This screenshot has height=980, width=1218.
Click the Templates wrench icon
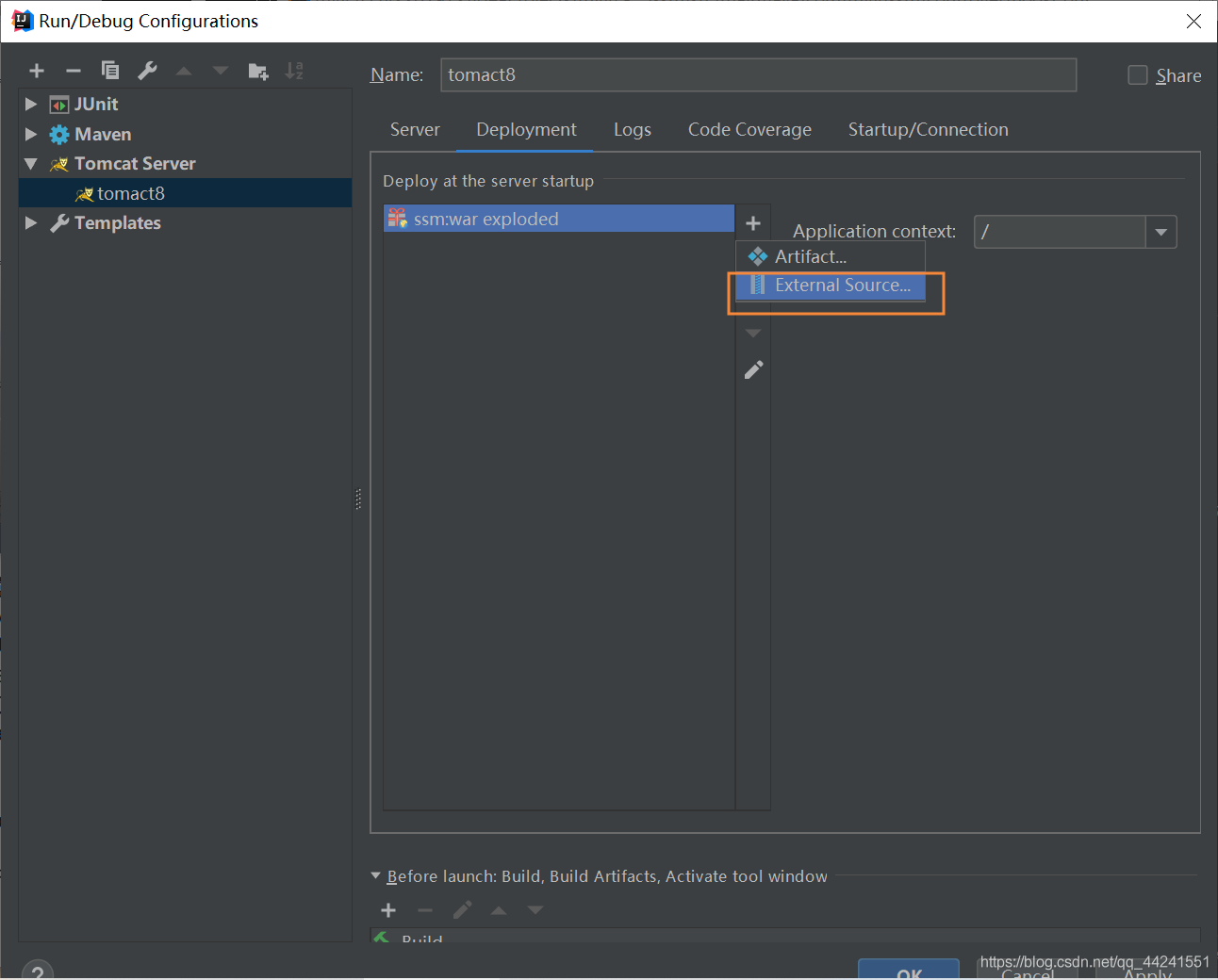point(59,223)
